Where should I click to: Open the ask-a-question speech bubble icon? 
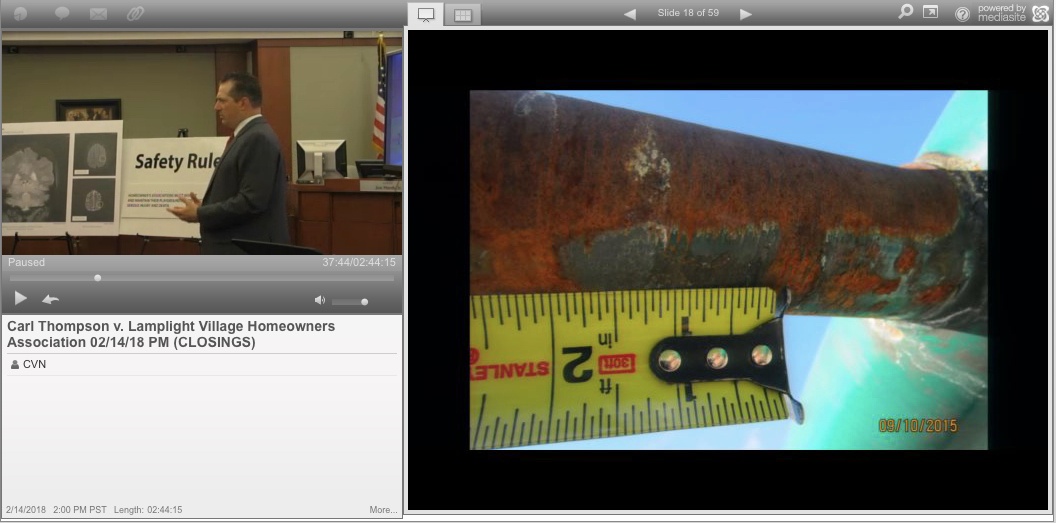click(x=62, y=13)
